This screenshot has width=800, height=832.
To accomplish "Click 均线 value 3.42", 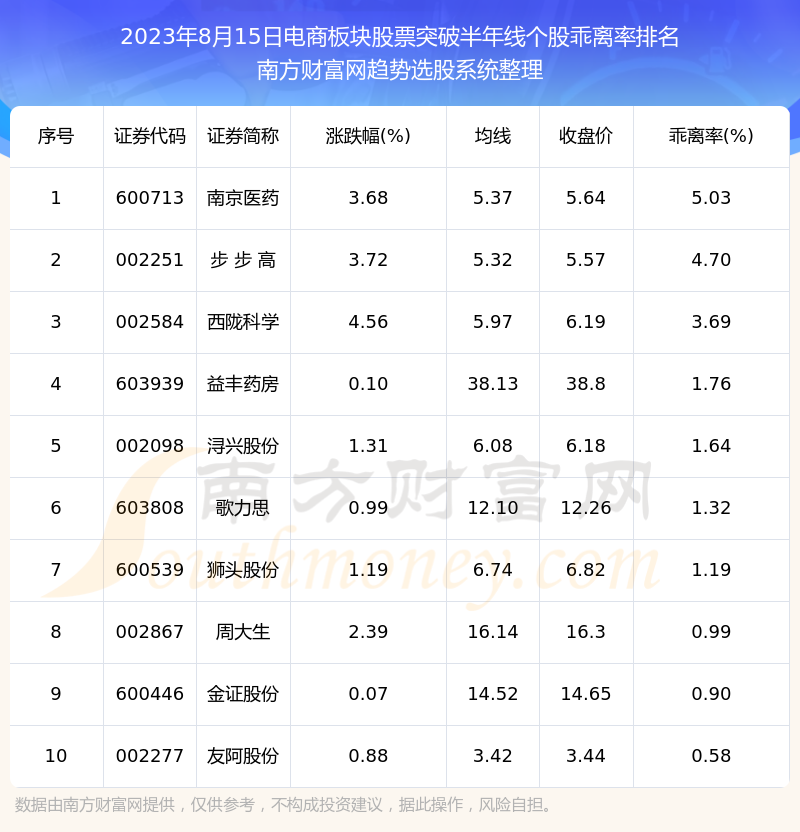I will (493, 756).
